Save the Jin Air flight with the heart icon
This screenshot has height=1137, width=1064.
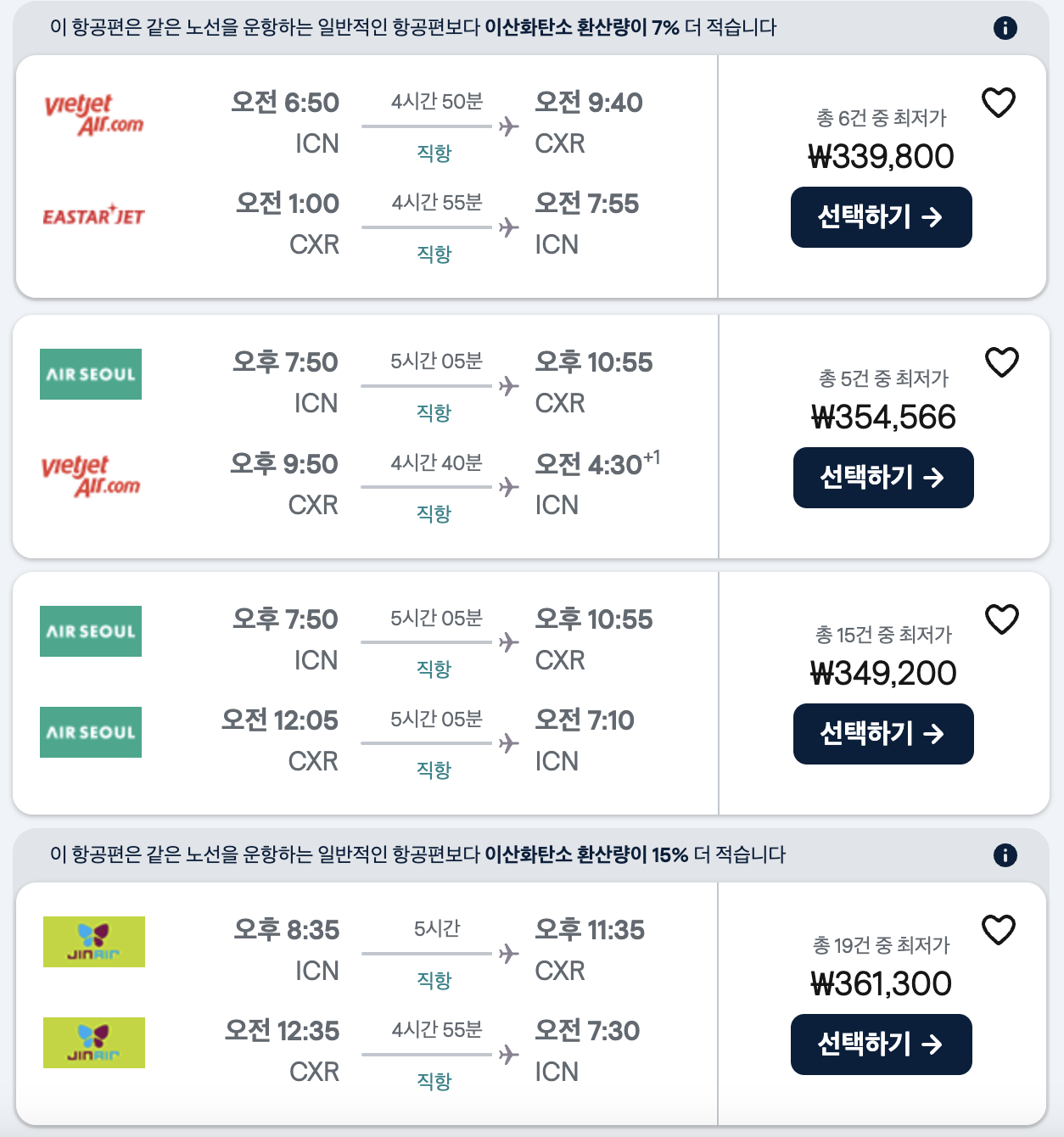pos(1000,931)
